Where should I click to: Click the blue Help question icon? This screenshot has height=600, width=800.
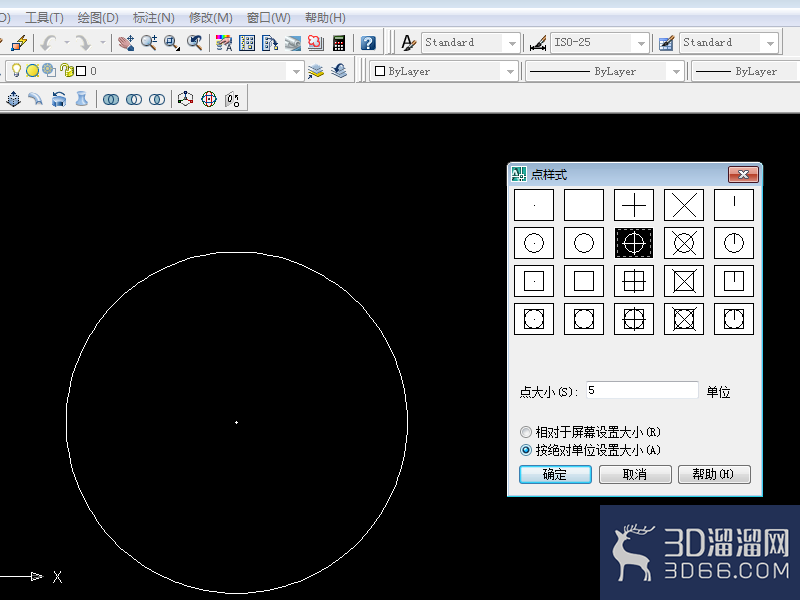368,42
